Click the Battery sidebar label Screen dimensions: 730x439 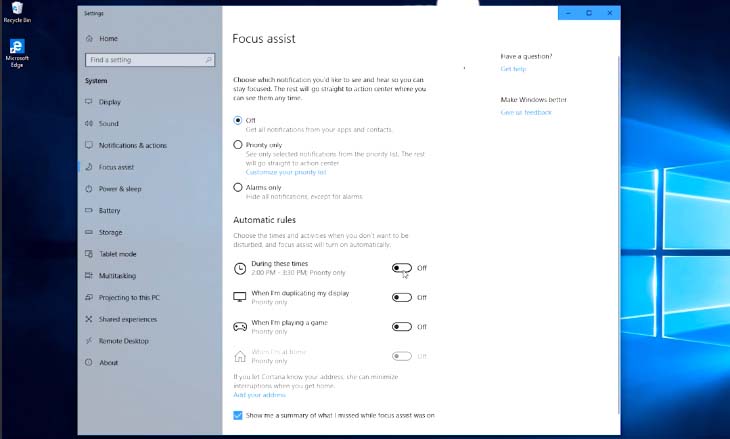[109, 210]
